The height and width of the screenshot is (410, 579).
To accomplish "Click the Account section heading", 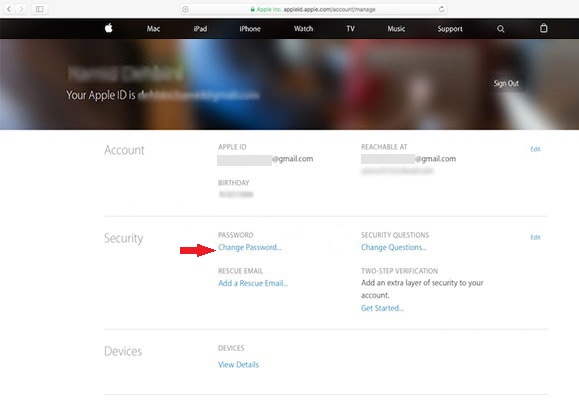I will click(x=124, y=150).
